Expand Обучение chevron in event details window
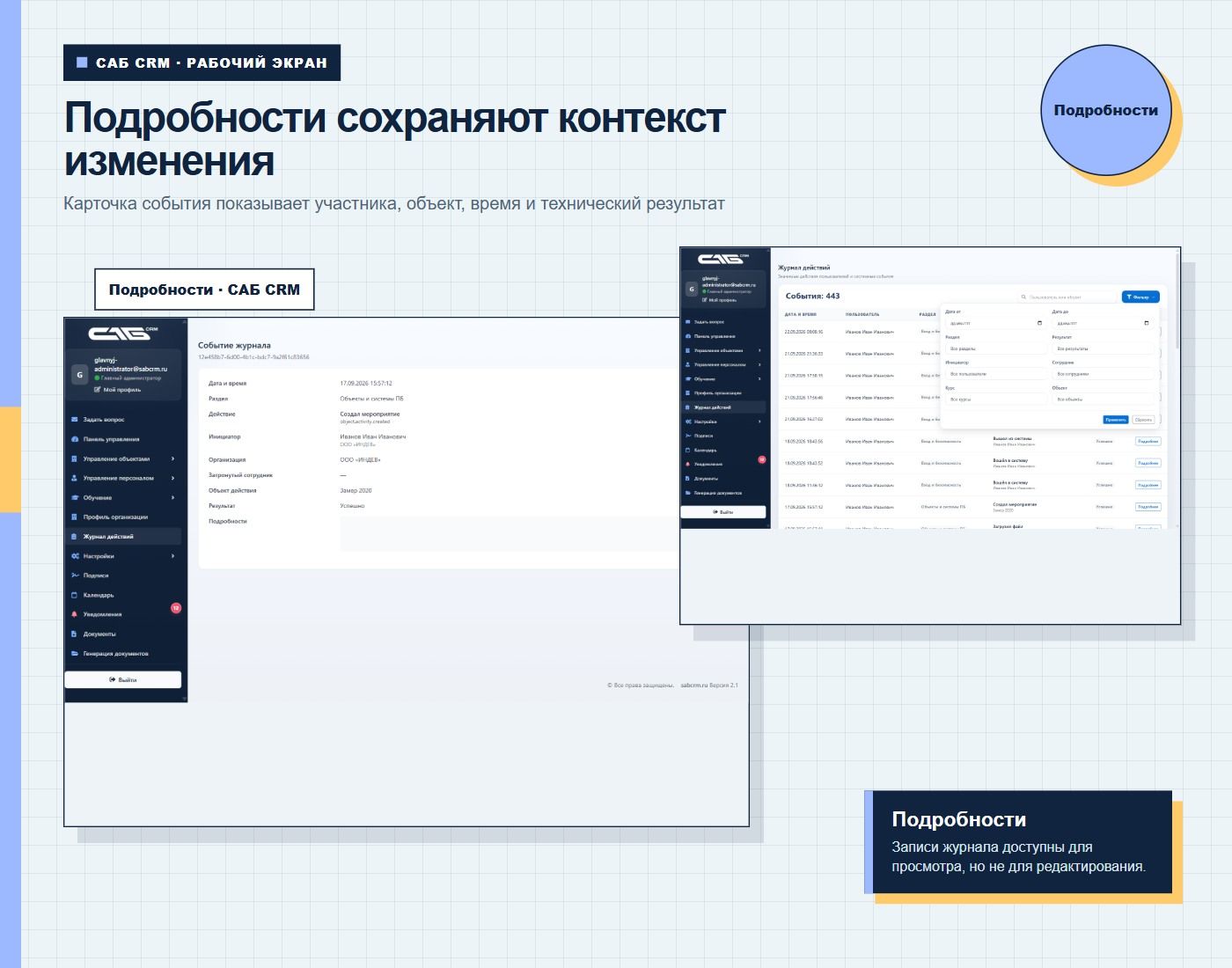Screen dimensions: 1232x968 coord(172,497)
